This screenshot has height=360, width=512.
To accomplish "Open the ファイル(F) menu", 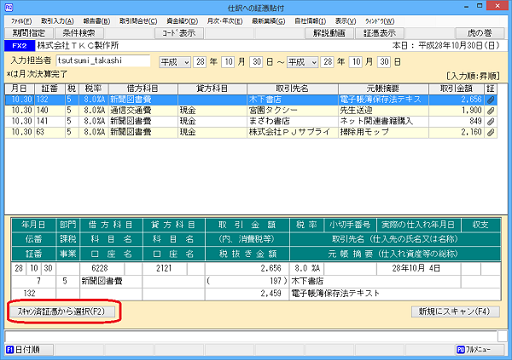I will [x=21, y=21].
